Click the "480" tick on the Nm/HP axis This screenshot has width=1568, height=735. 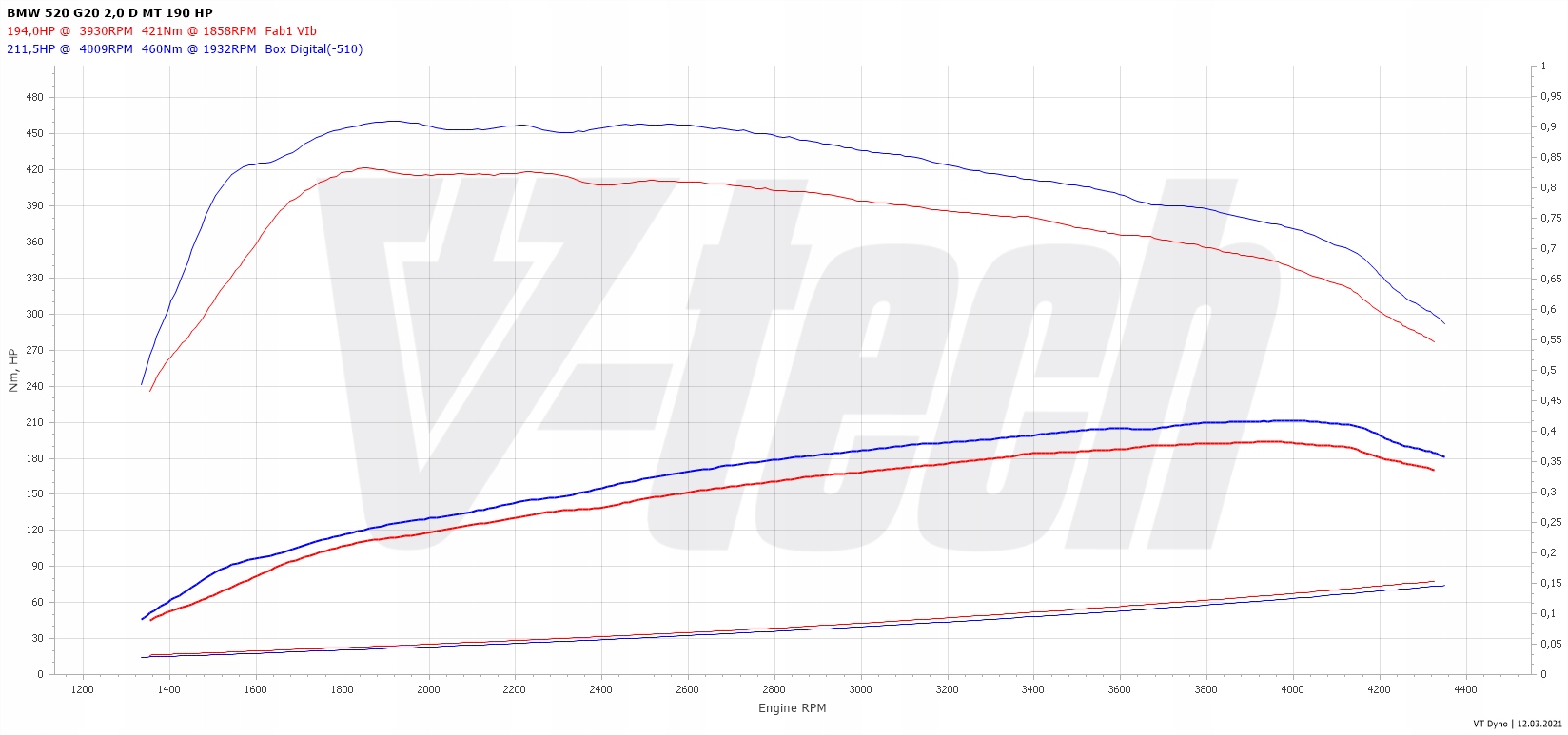35,97
